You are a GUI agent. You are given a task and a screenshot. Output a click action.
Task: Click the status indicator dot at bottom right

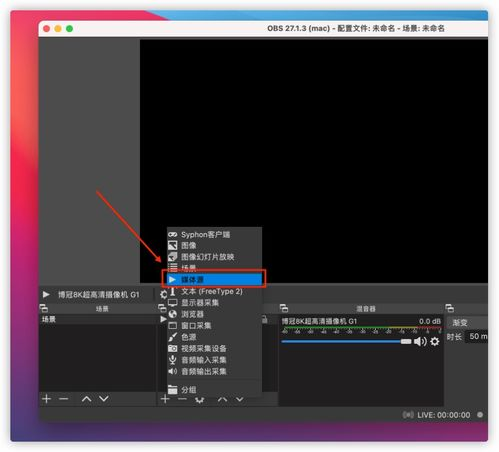(x=480, y=415)
